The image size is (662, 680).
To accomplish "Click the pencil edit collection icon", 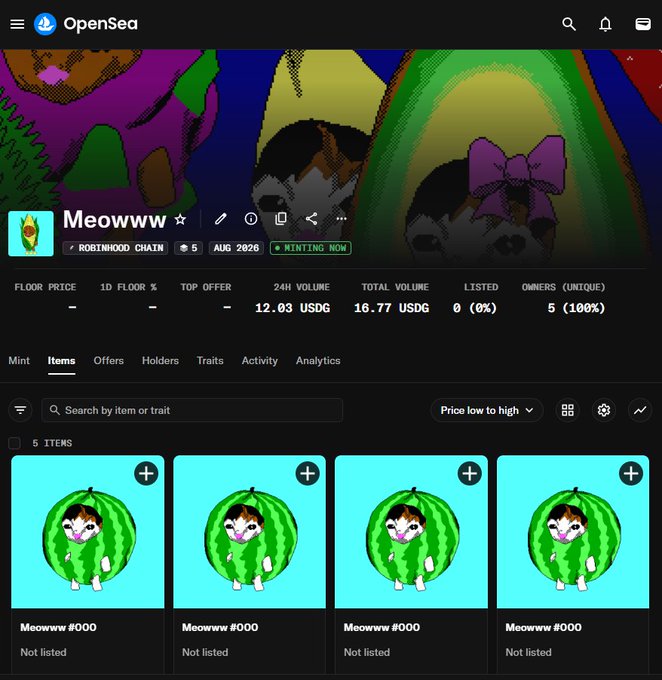I will (x=220, y=219).
